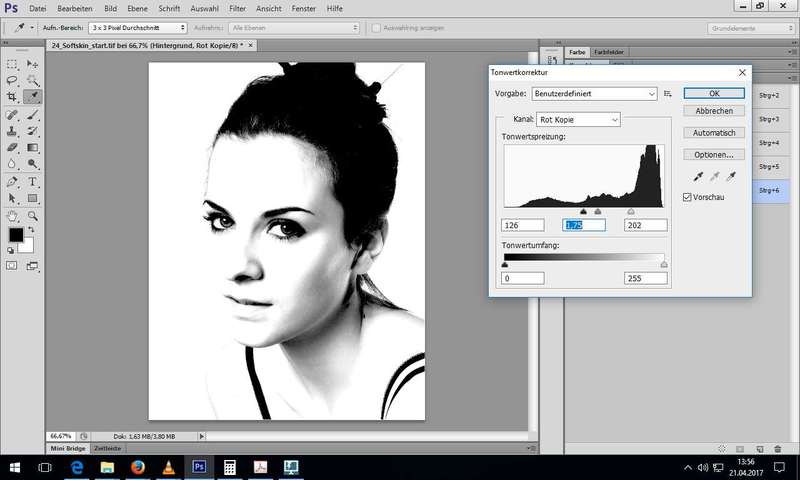This screenshot has width=800, height=480.
Task: Click the Automatisch button
Action: coord(714,133)
